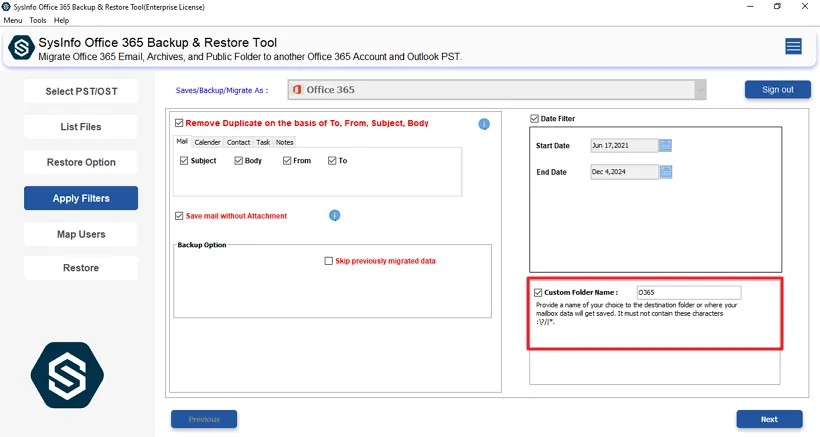Select Map Users in the sidebar
This screenshot has width=820, height=437.
tap(81, 234)
